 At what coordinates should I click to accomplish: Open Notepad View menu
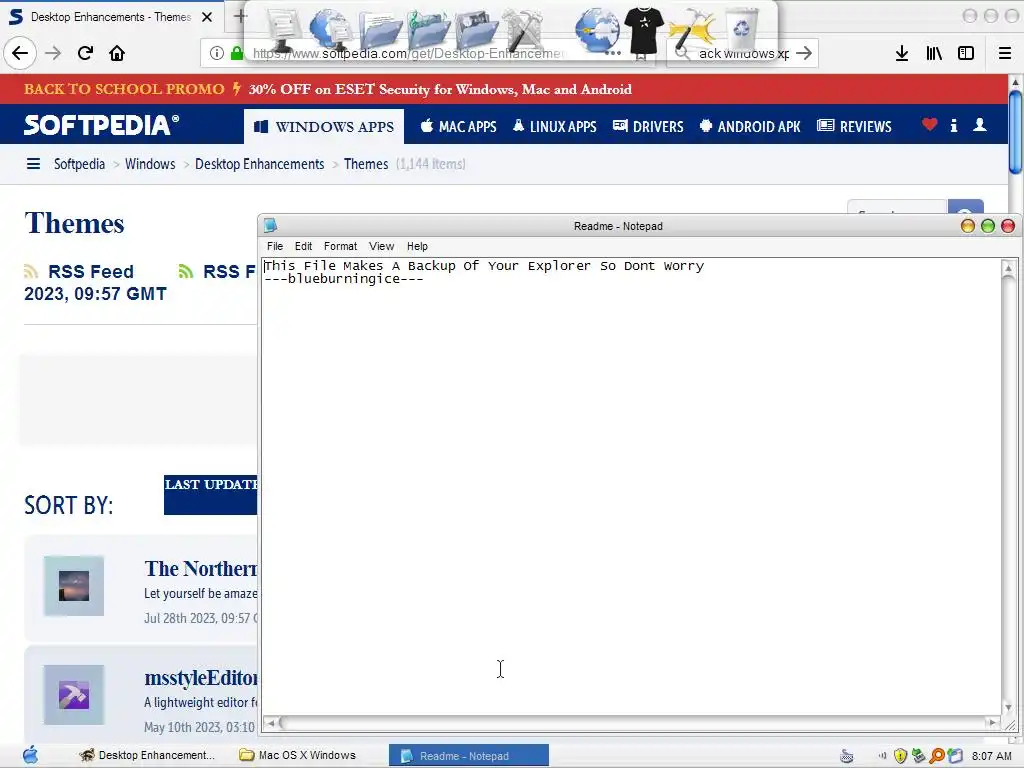[381, 246]
